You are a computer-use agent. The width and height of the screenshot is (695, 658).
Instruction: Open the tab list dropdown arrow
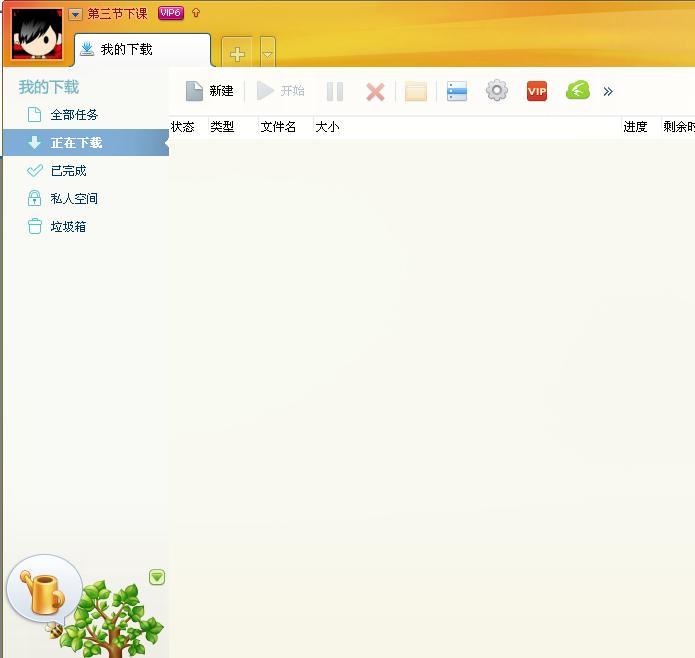[267, 54]
